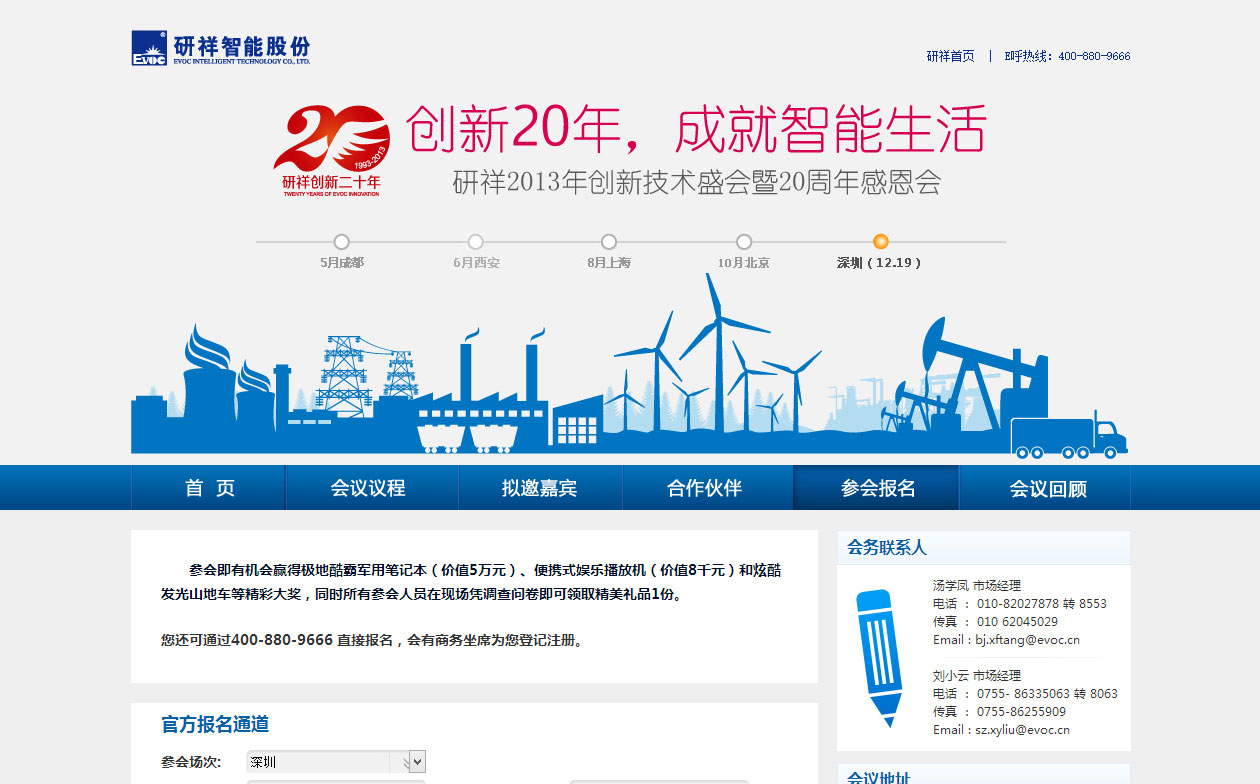Click email sz.xyliu@evoc.cn
1260x784 pixels.
(x=1022, y=730)
